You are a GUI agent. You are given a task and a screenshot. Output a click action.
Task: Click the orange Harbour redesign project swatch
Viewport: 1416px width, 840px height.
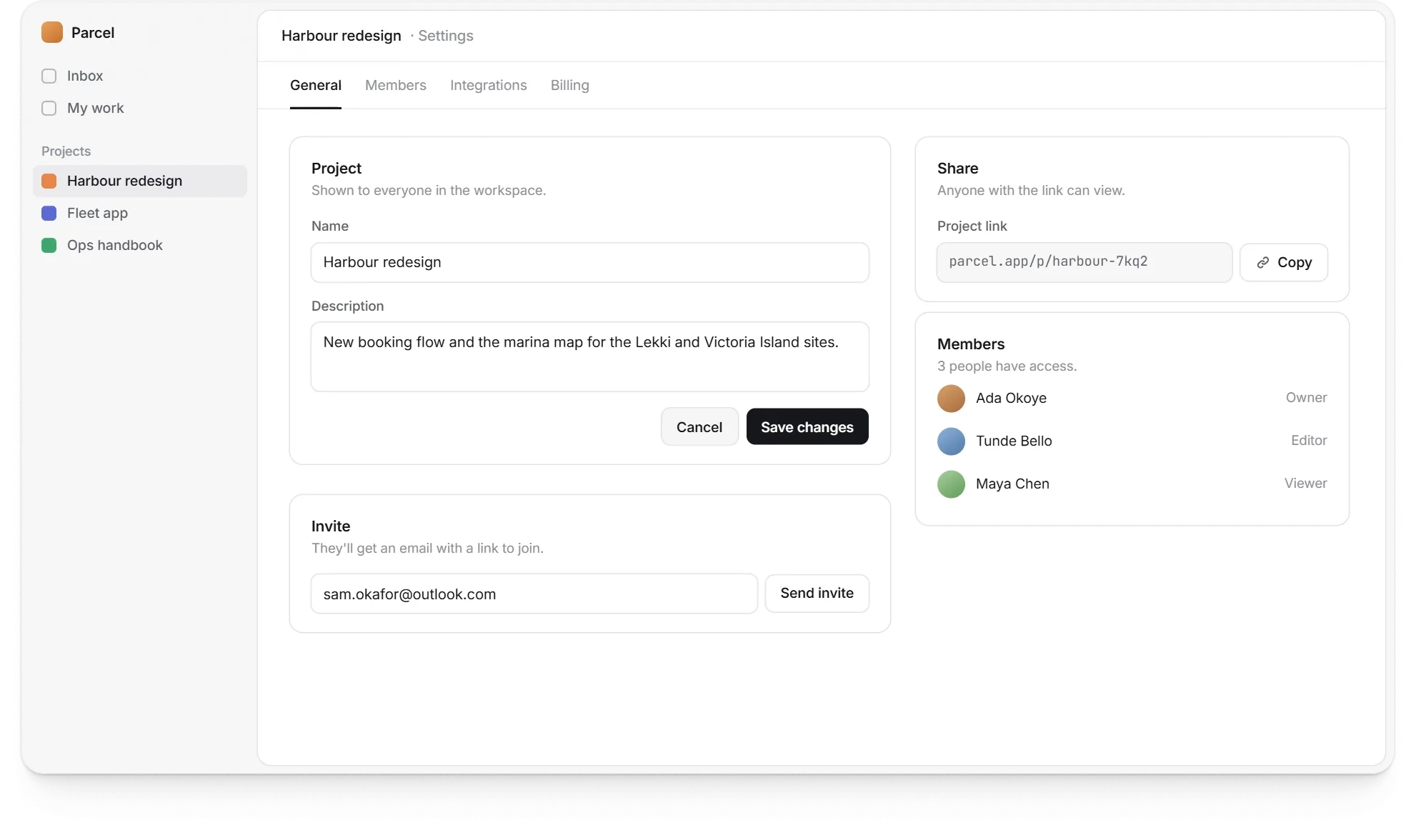pyautogui.click(x=49, y=181)
